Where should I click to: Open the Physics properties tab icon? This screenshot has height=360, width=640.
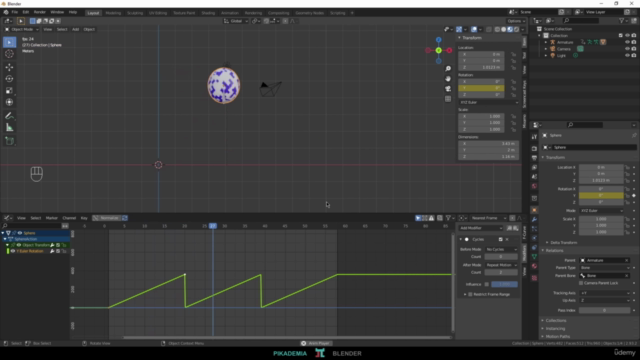[534, 238]
